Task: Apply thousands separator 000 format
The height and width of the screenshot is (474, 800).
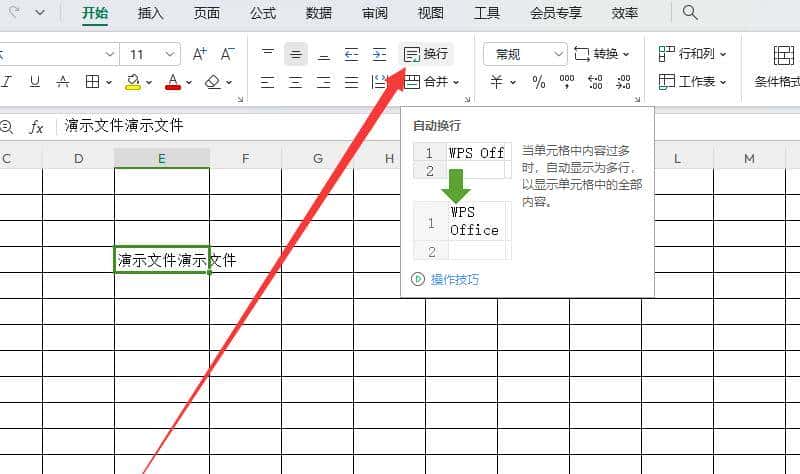Action: click(567, 82)
